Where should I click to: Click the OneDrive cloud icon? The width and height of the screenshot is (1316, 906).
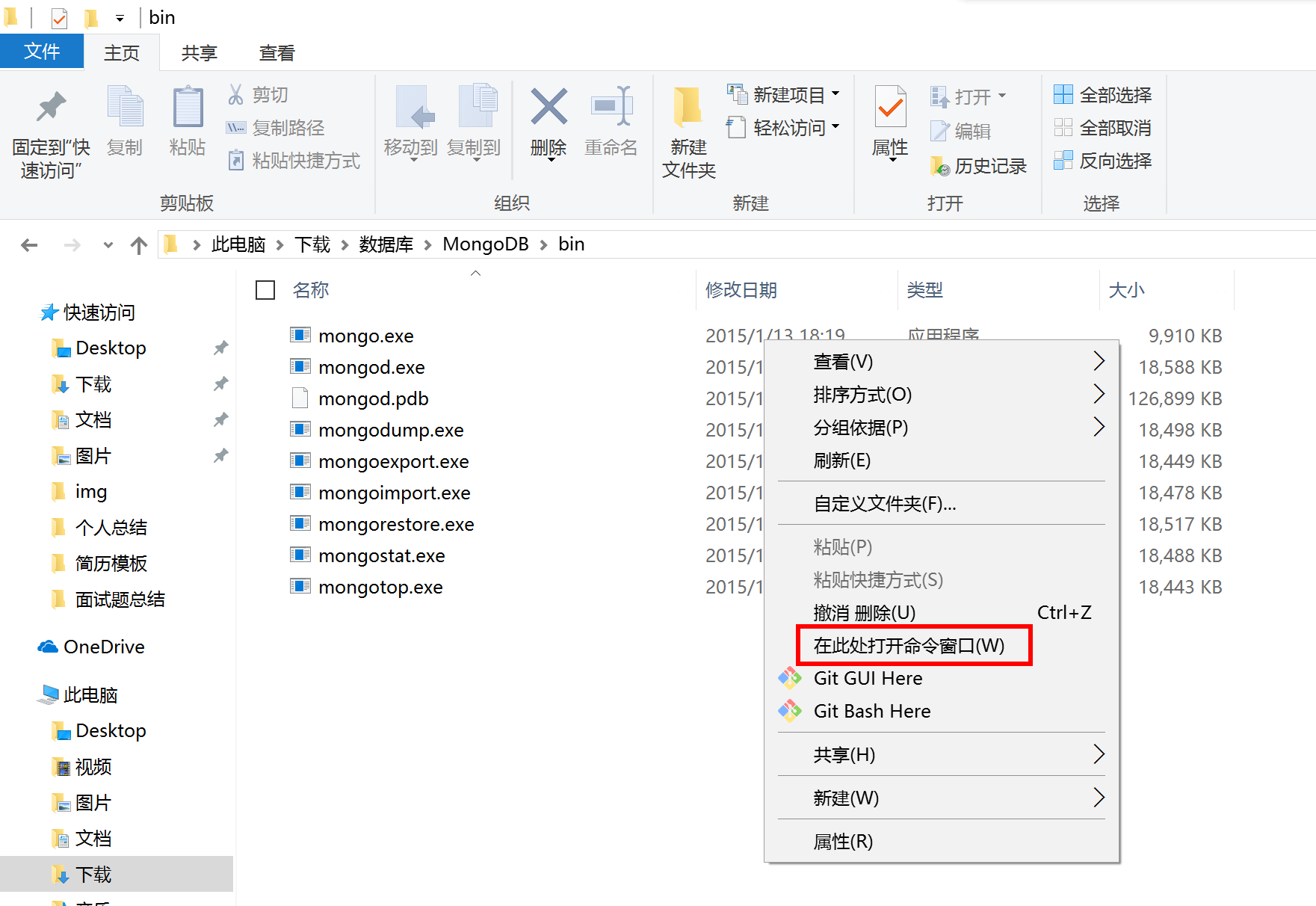(x=48, y=647)
